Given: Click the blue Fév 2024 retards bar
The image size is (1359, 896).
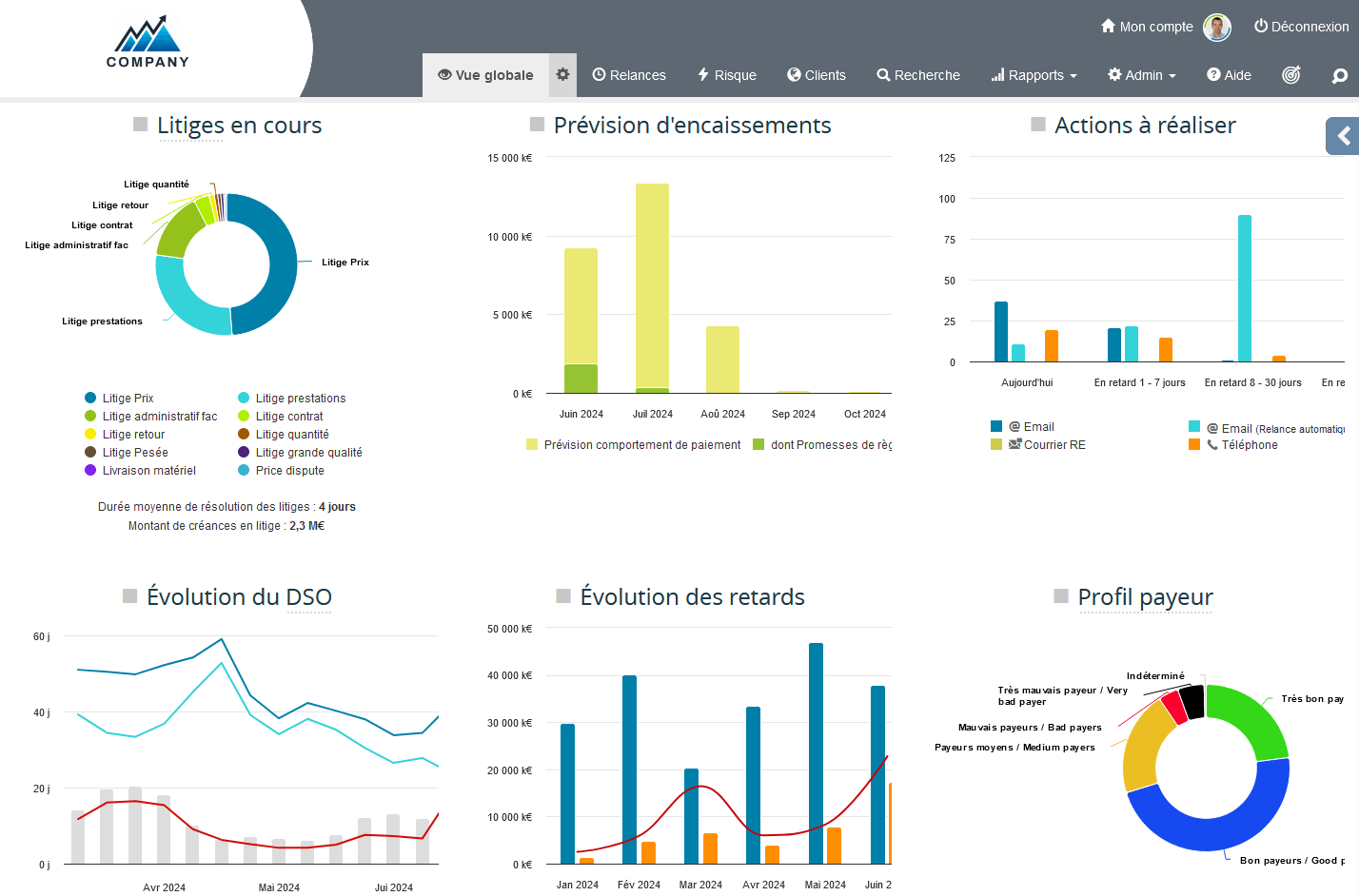Looking at the screenshot, I should click(x=629, y=769).
